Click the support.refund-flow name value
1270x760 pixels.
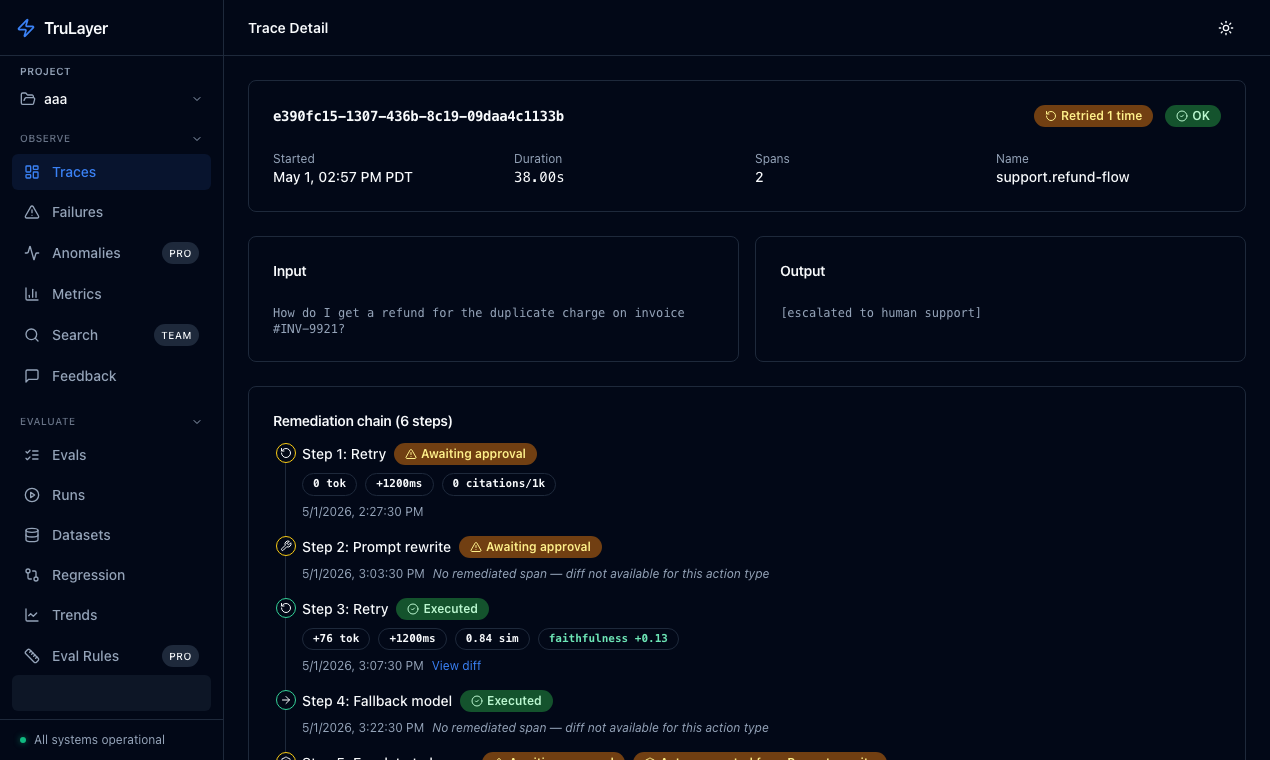(x=1063, y=177)
